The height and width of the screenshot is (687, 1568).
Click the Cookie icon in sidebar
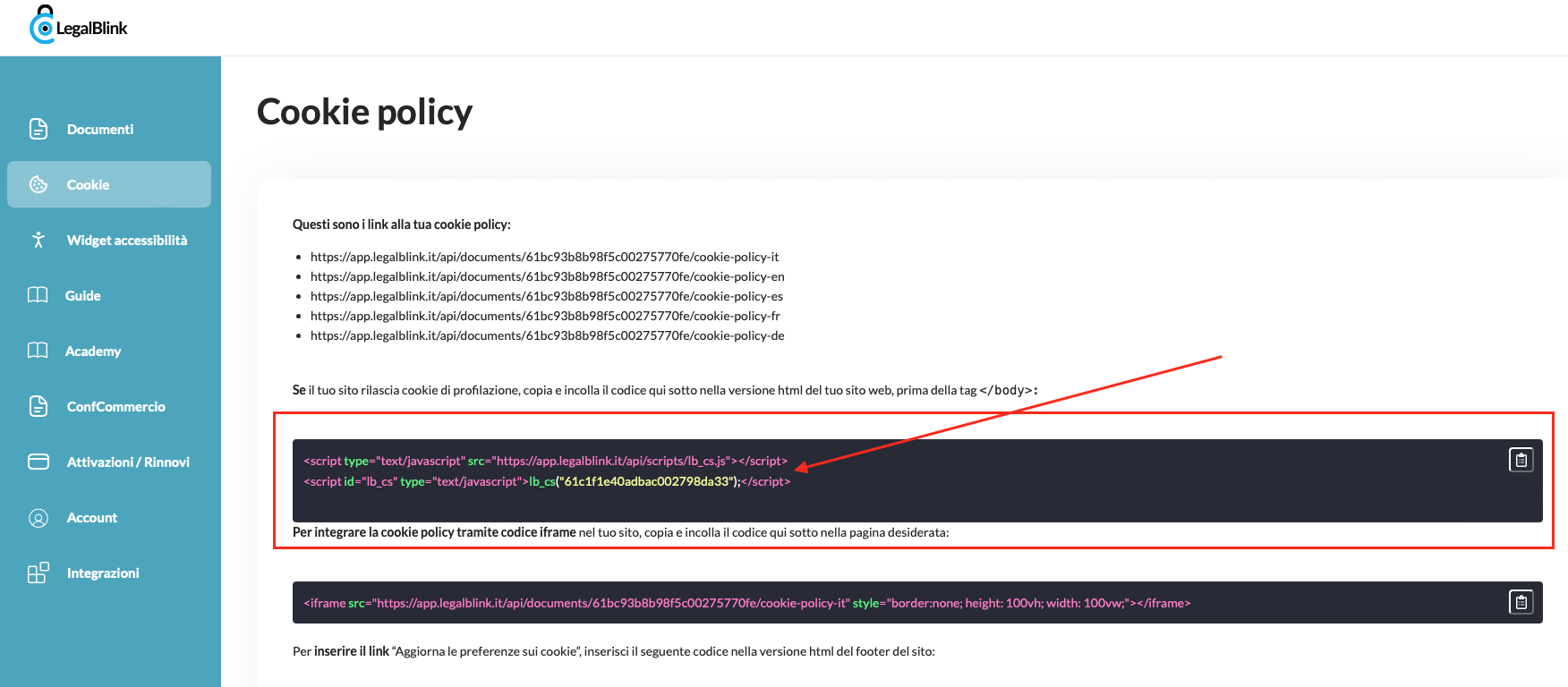(38, 184)
